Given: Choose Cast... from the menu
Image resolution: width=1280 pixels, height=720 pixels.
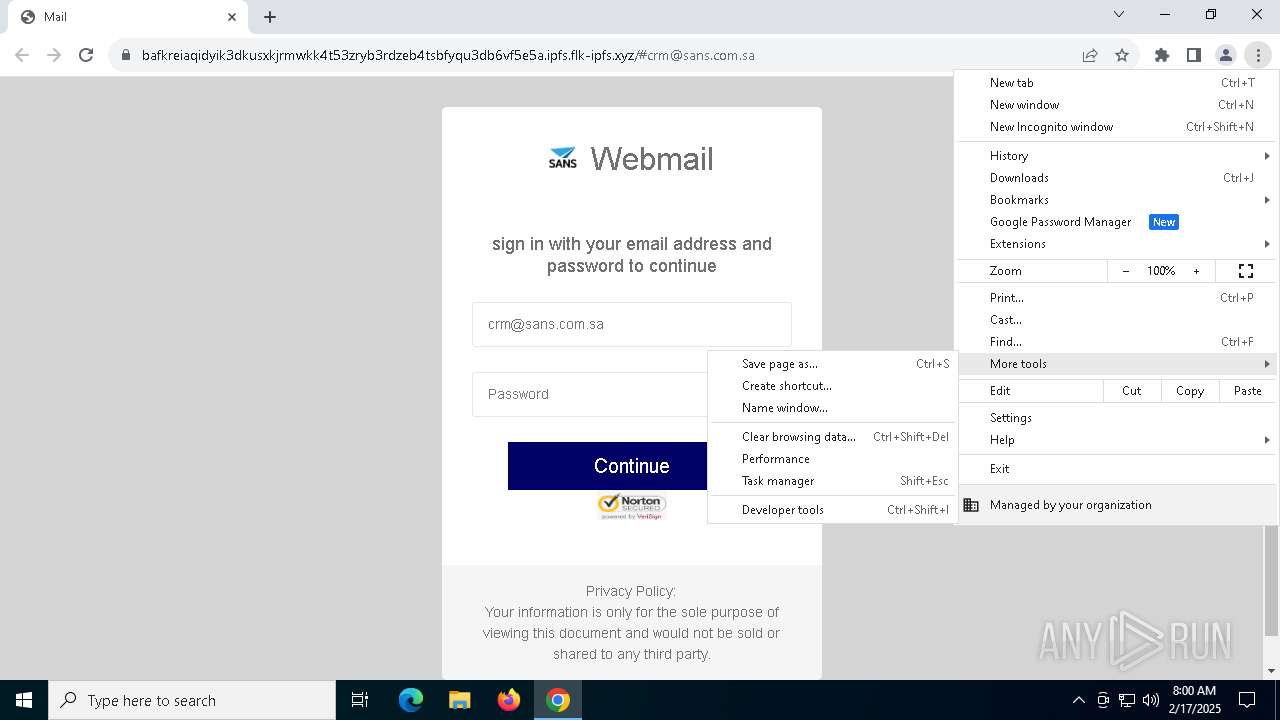Looking at the screenshot, I should point(1117,320).
